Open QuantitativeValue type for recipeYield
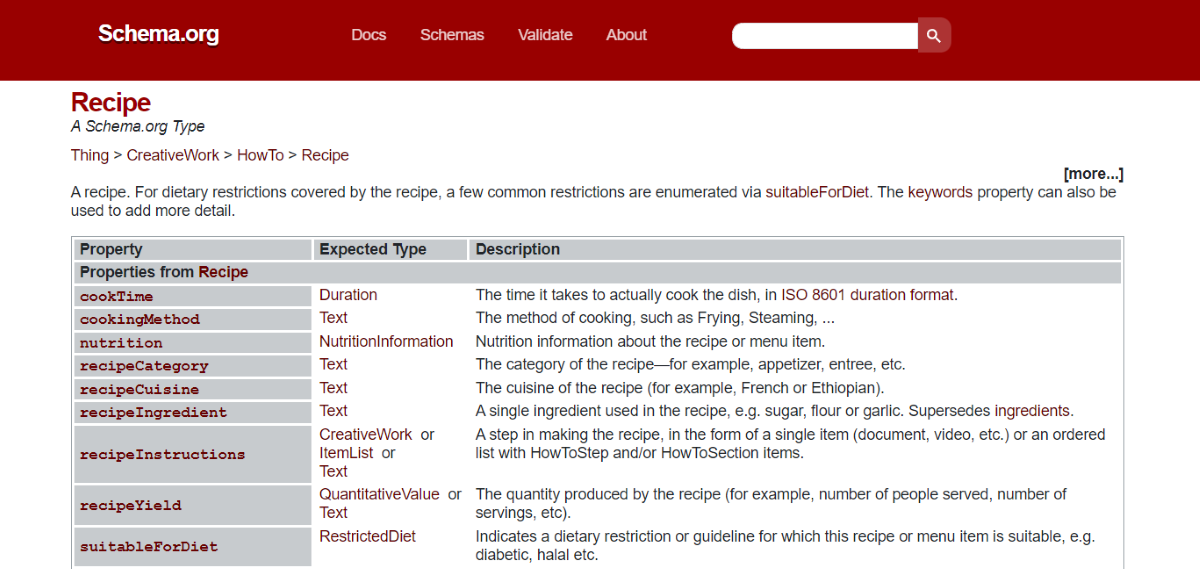1200x569 pixels. tap(379, 494)
